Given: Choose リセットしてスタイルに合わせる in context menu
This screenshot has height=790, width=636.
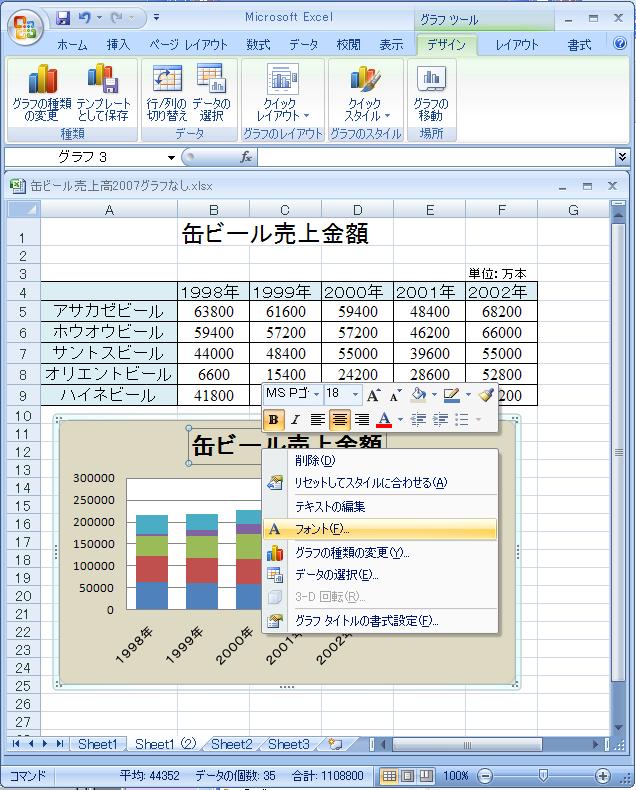Looking at the screenshot, I should pyautogui.click(x=379, y=483).
